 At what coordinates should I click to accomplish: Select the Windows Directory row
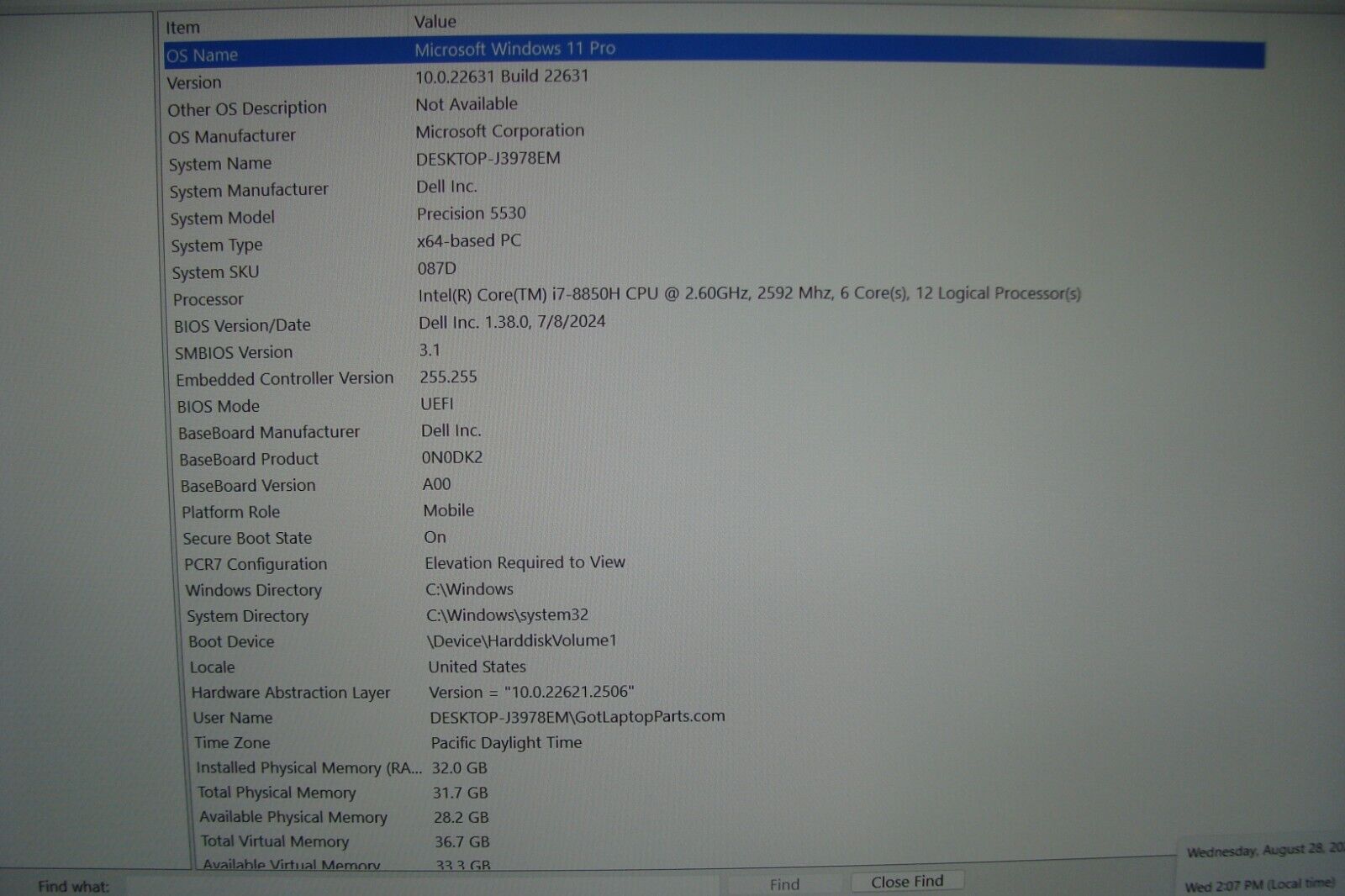click(253, 590)
